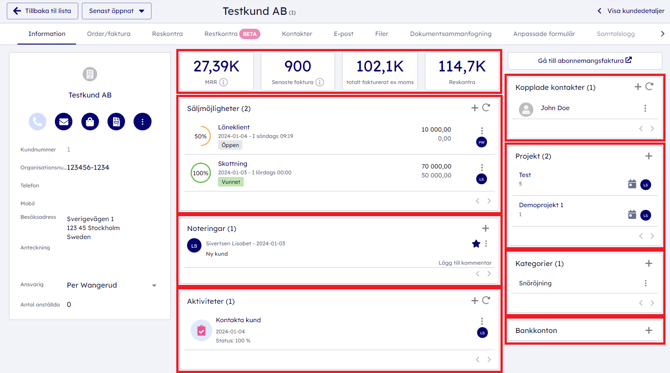Open the Kontakter tab

[297, 34]
